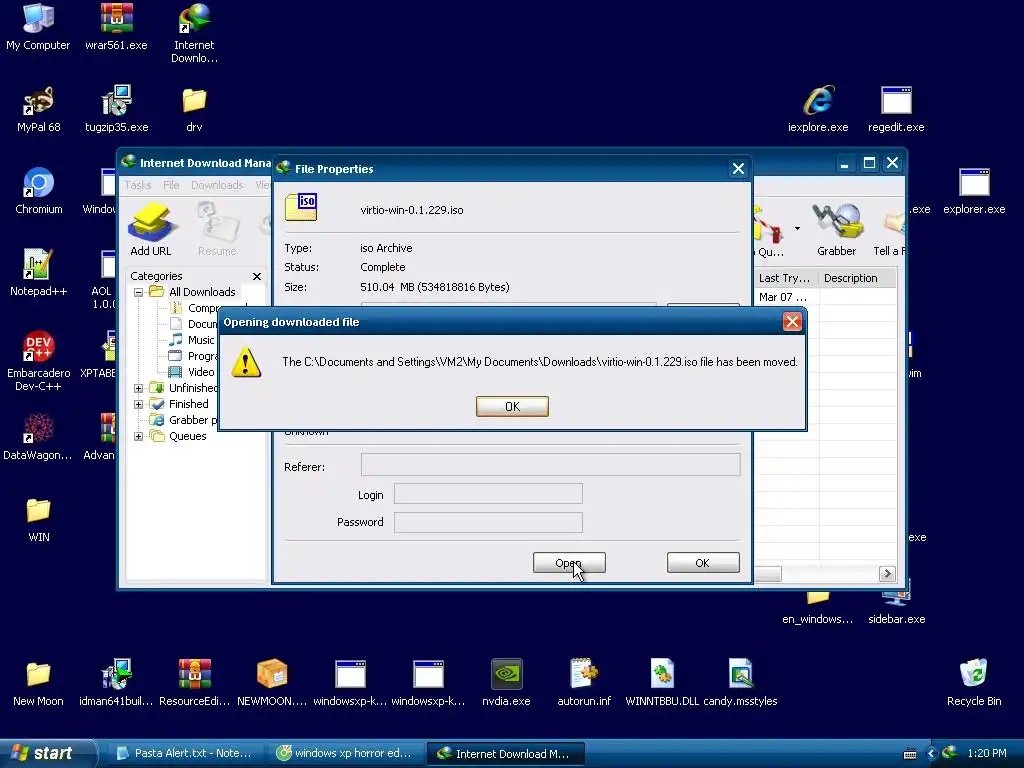Image resolution: width=1024 pixels, height=768 pixels.
Task: Click the virtio-win iso file icon
Action: (301, 207)
